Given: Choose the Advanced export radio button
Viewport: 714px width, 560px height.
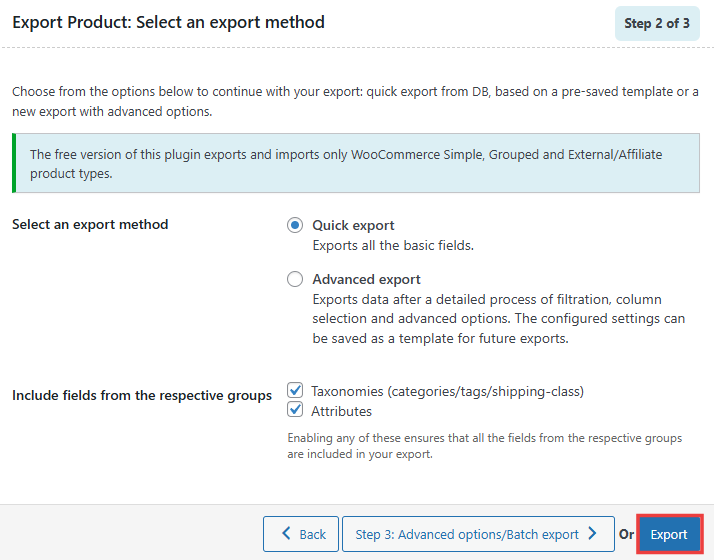Looking at the screenshot, I should [295, 280].
